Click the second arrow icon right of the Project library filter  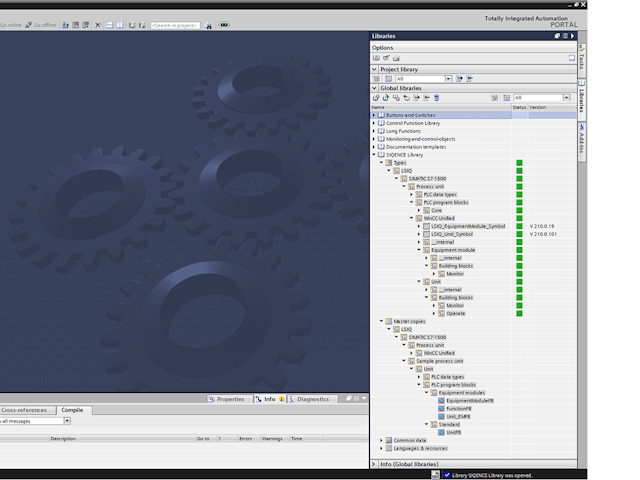tap(469, 78)
